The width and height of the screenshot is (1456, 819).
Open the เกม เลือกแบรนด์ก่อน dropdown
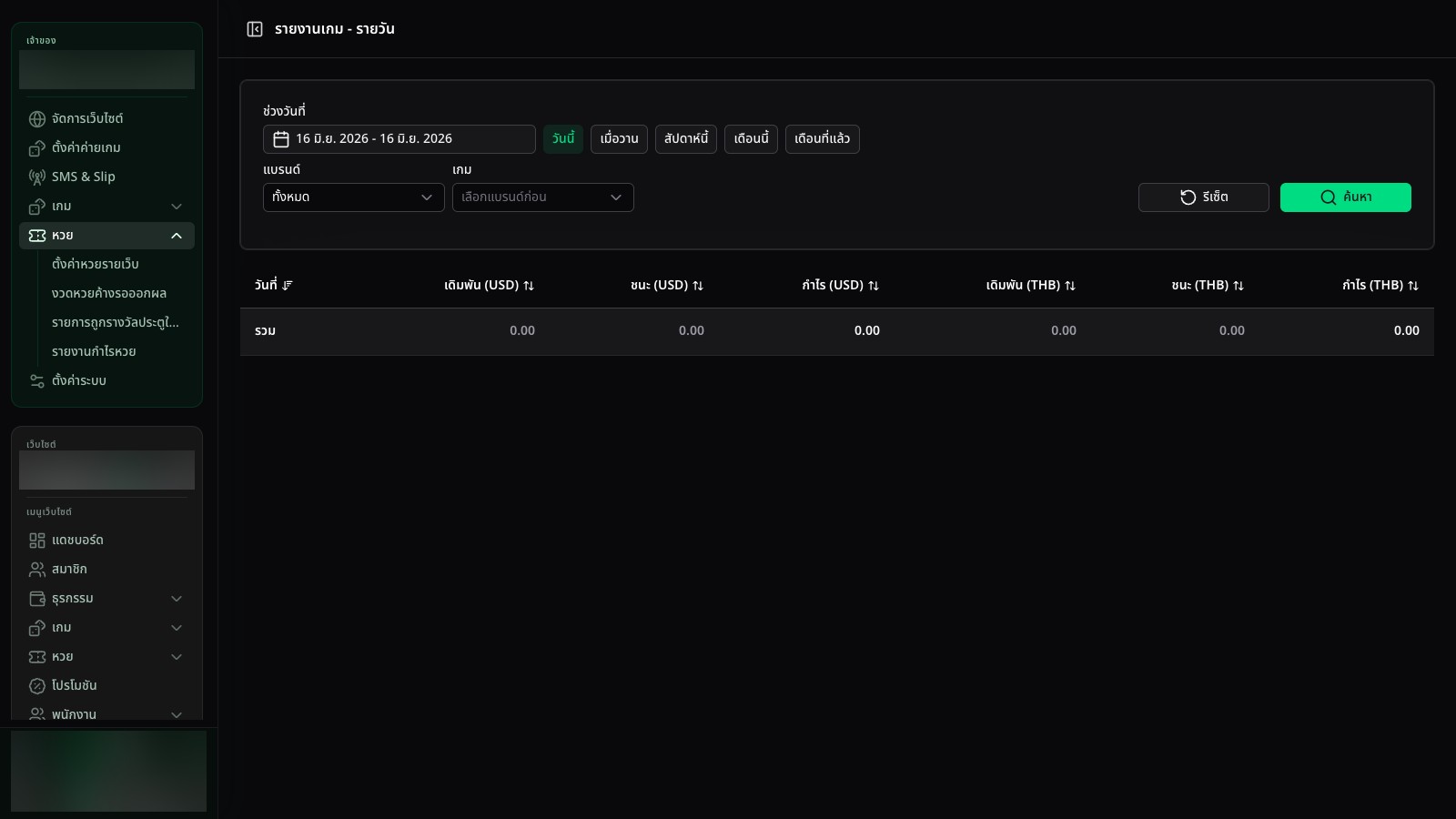point(543,197)
